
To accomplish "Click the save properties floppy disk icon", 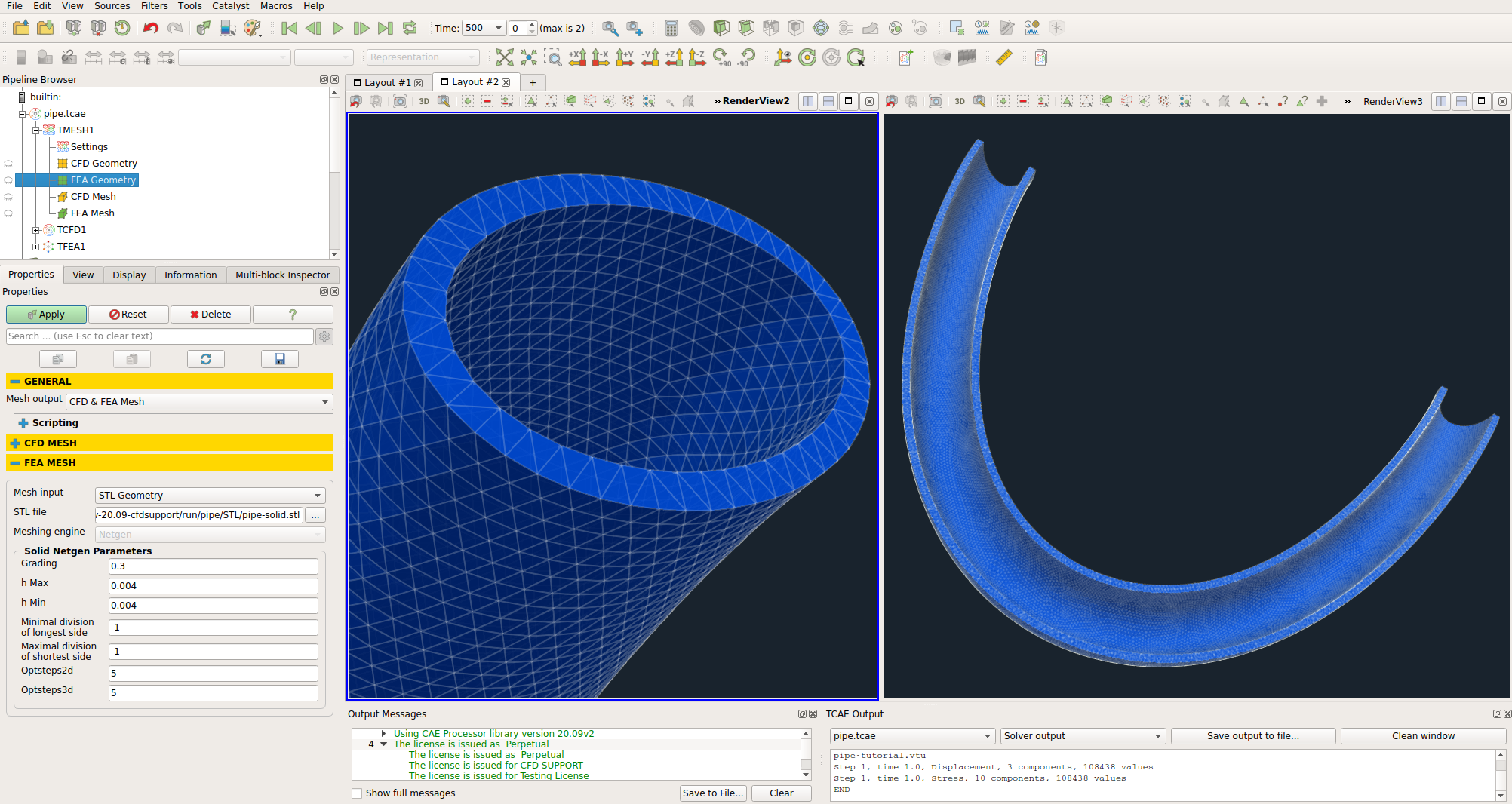I will point(279,359).
